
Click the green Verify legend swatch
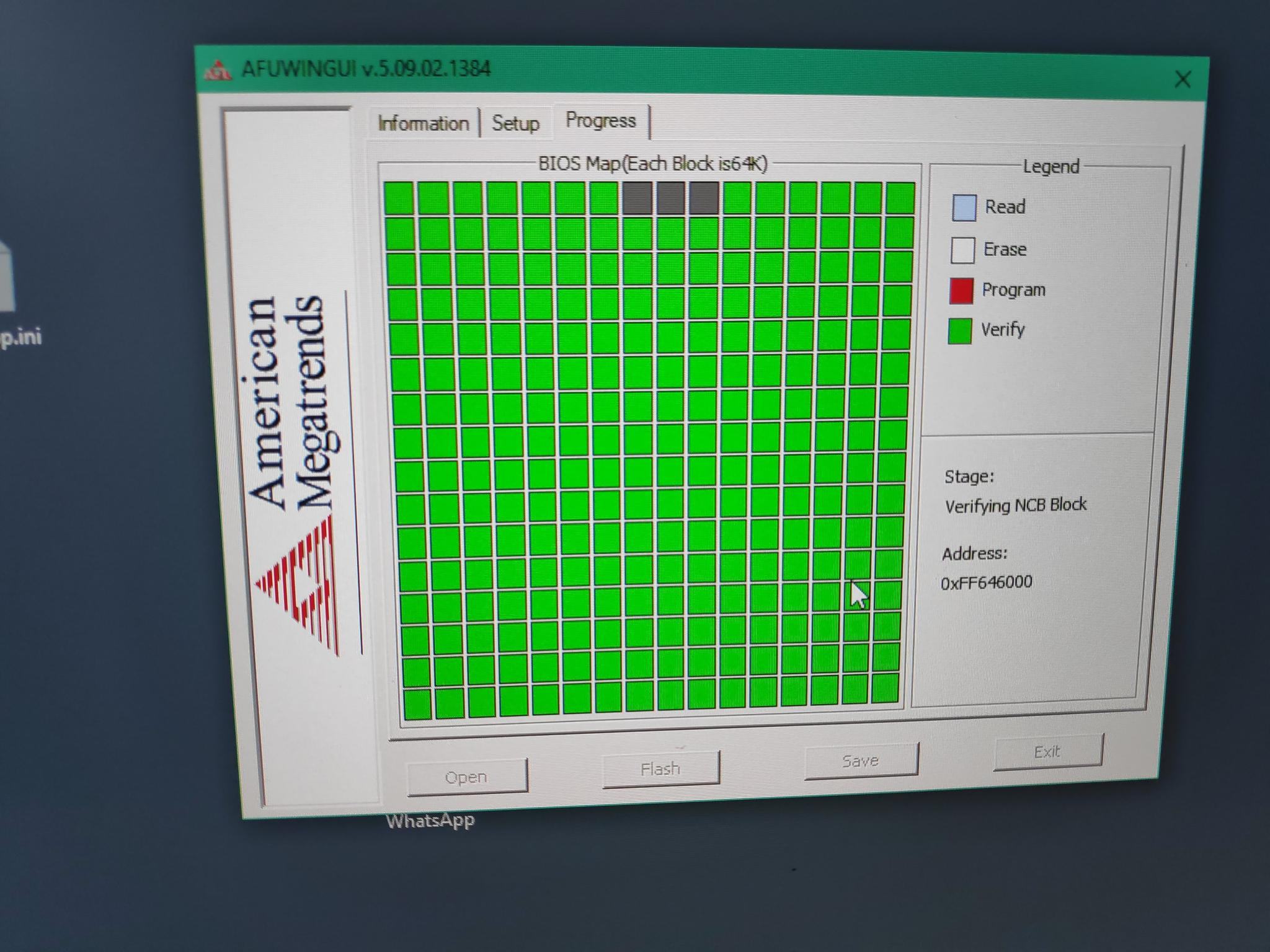point(960,330)
